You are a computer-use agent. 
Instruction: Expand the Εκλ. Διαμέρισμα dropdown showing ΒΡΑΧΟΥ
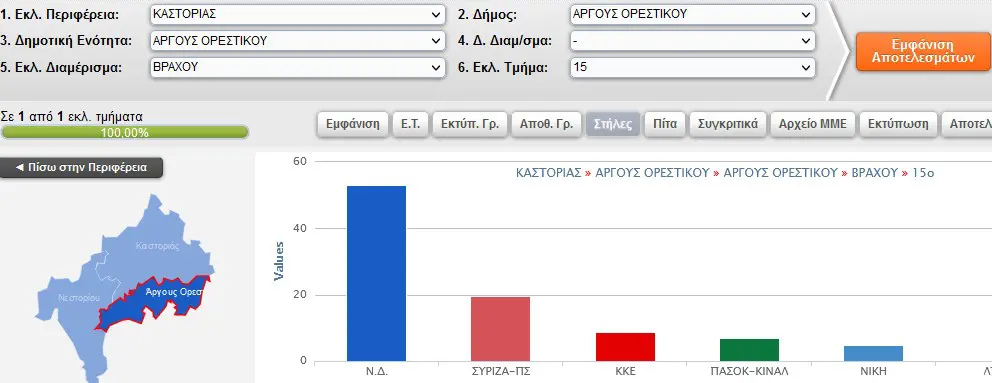[298, 67]
